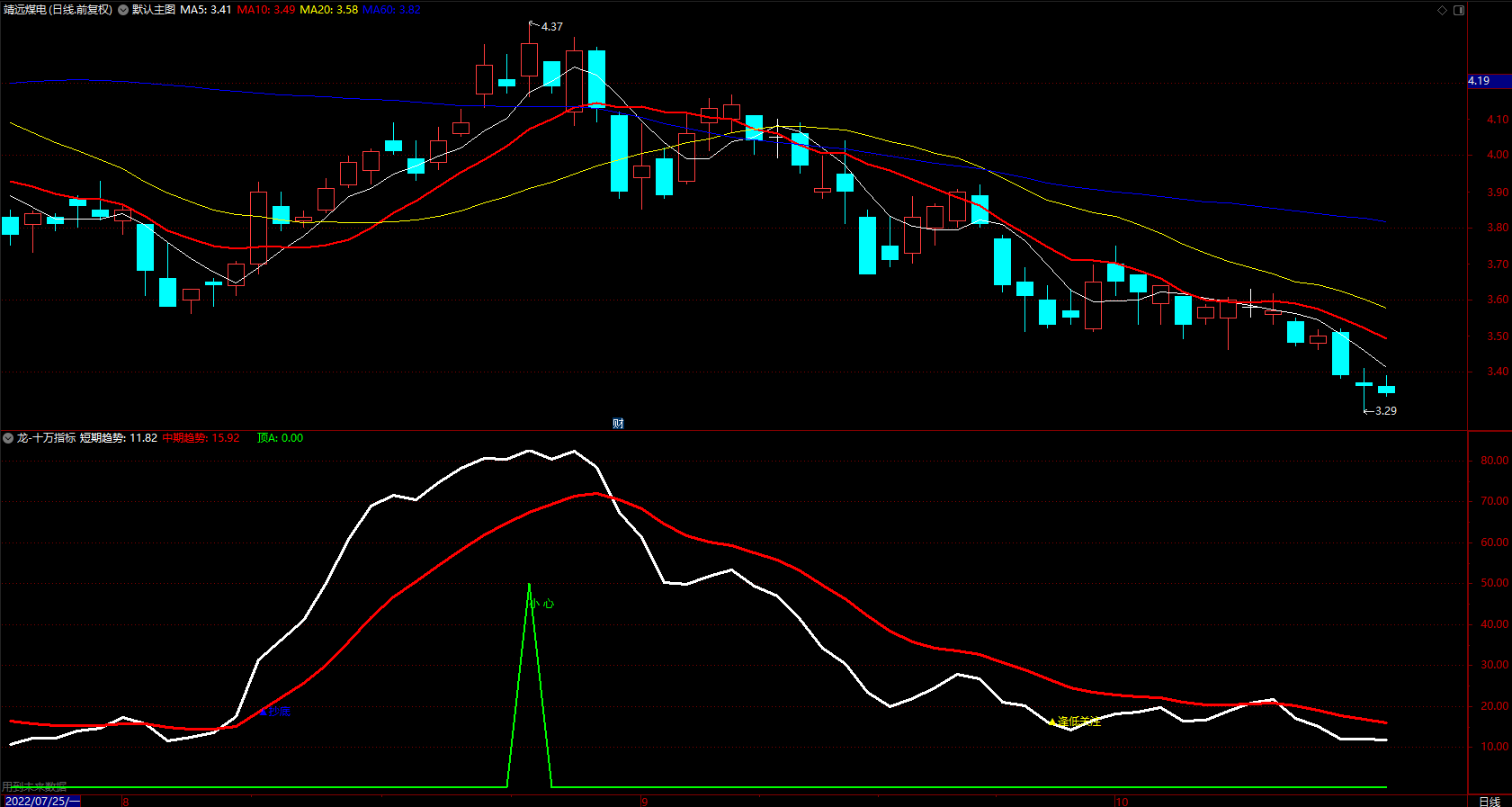Viewport: 1512px width, 807px height.
Task: Click the 日线 period label at the bottom right
Action: coord(1490,801)
